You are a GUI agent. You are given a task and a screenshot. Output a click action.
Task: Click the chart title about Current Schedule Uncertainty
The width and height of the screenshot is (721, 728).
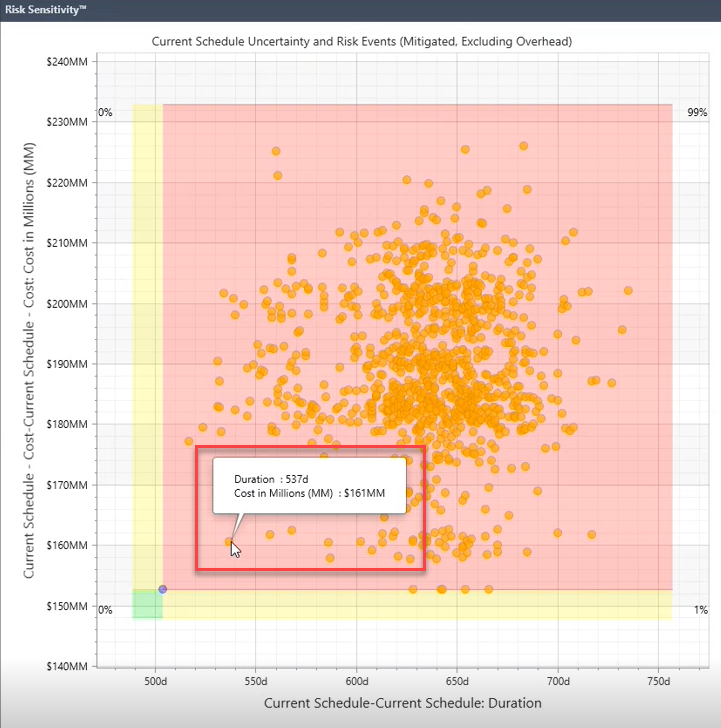(x=368, y=41)
